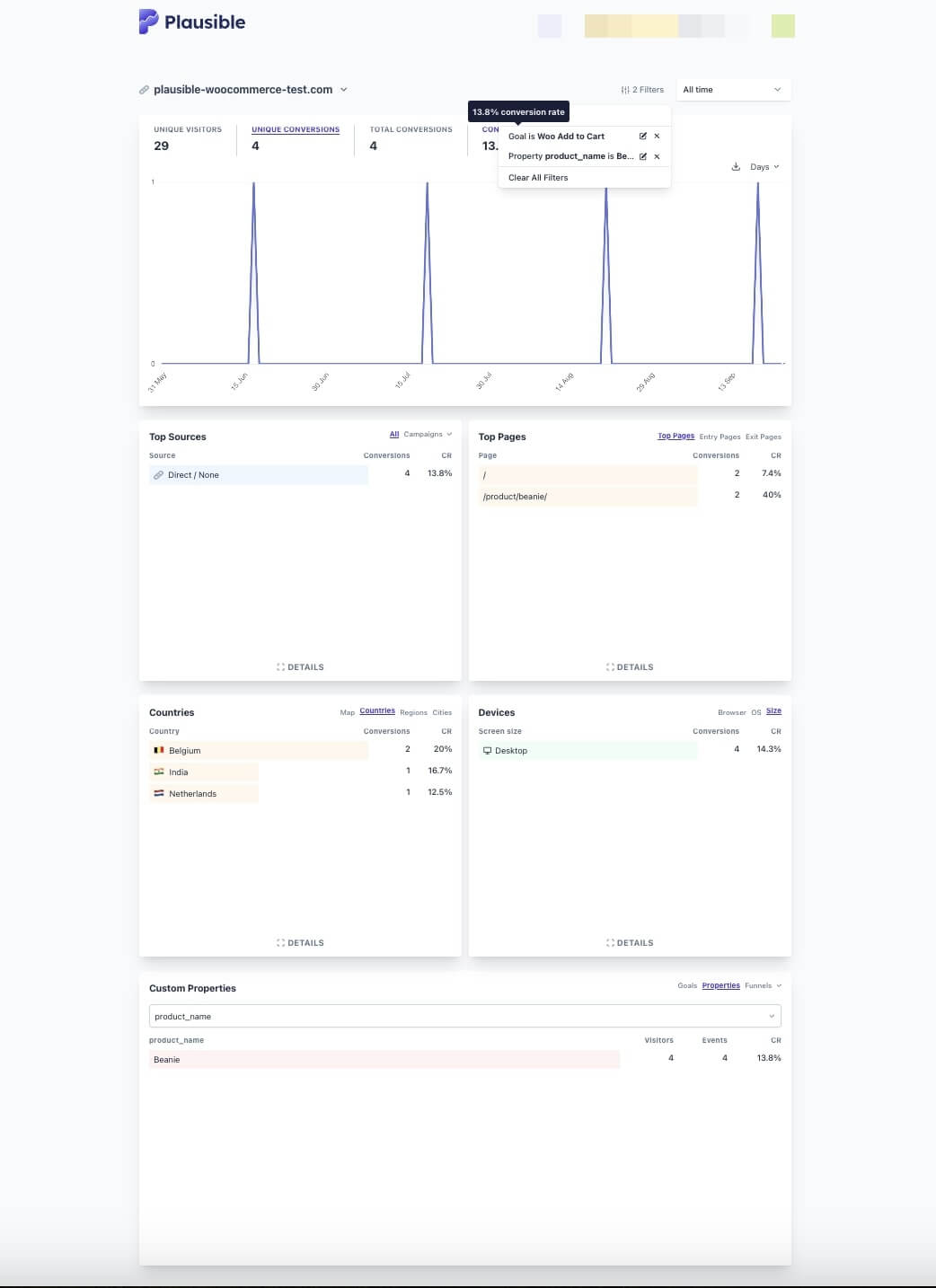Remove the Woo Add to Cart goal filter
The width and height of the screenshot is (936, 1288).
[657, 137]
